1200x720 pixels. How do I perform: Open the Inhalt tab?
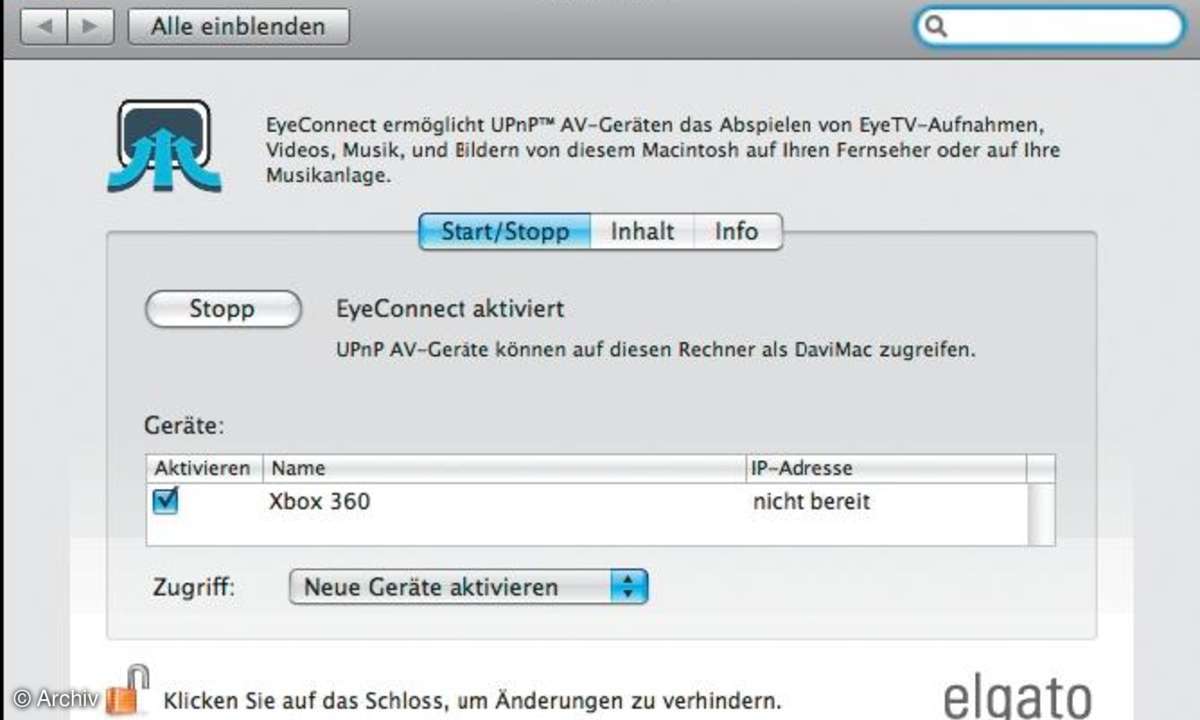(642, 232)
